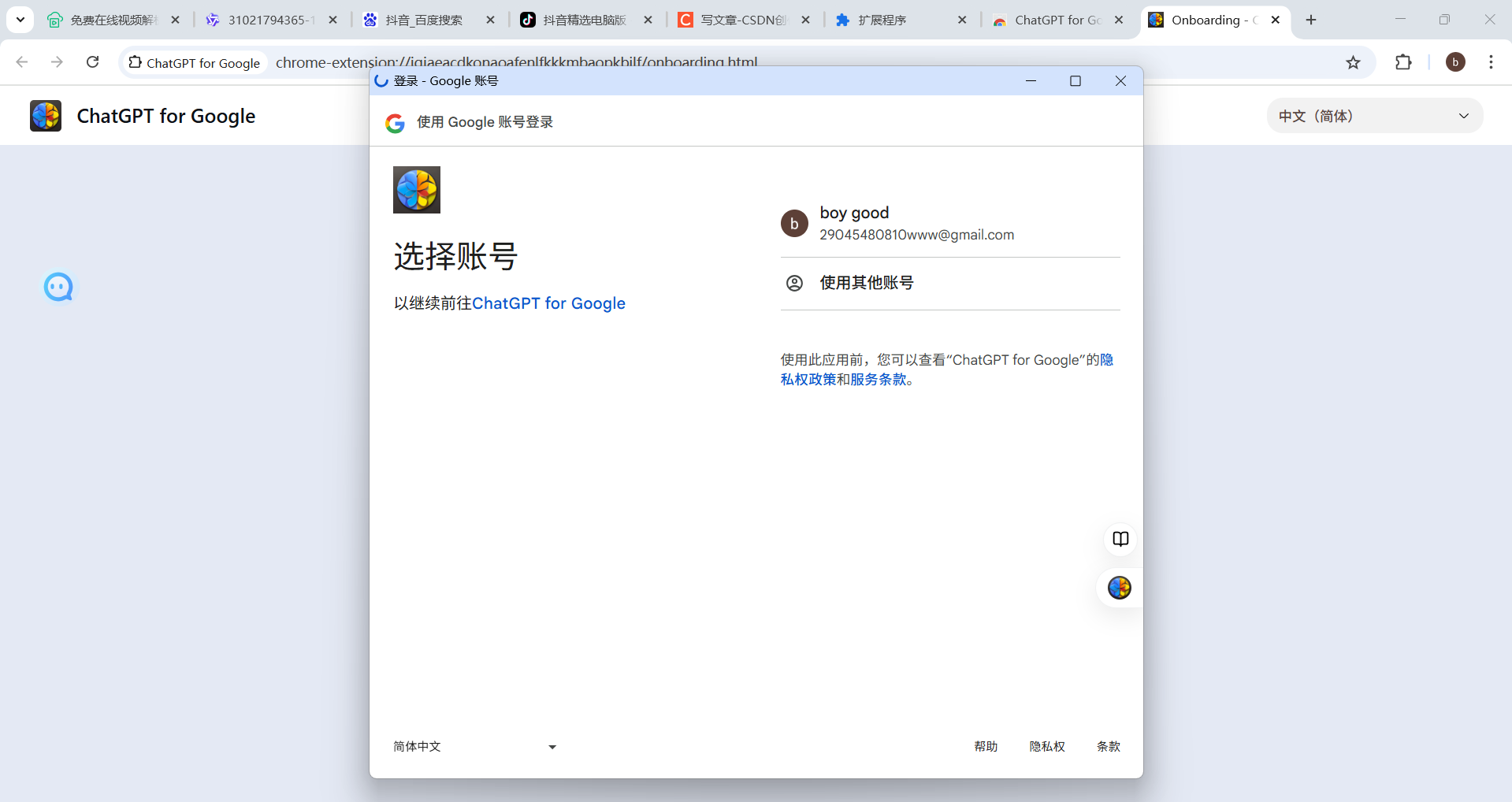Close the 免费在线视频 tab
This screenshot has height=802, width=1512.
[x=175, y=20]
